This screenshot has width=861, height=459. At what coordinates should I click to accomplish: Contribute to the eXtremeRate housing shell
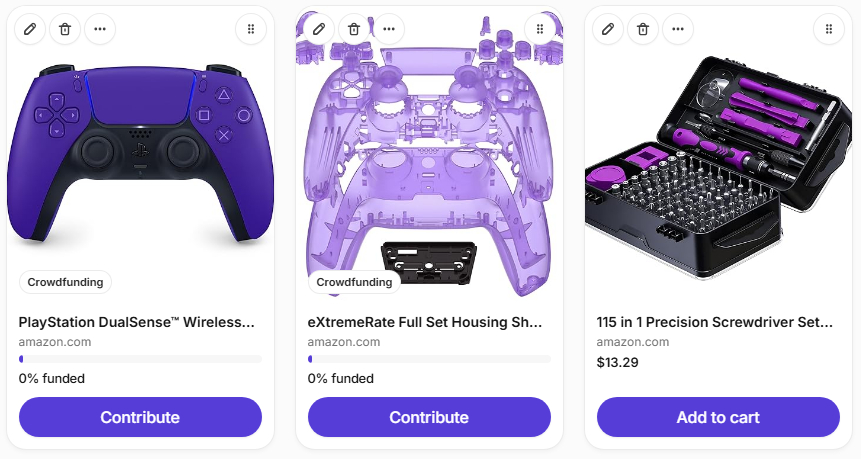pos(429,417)
